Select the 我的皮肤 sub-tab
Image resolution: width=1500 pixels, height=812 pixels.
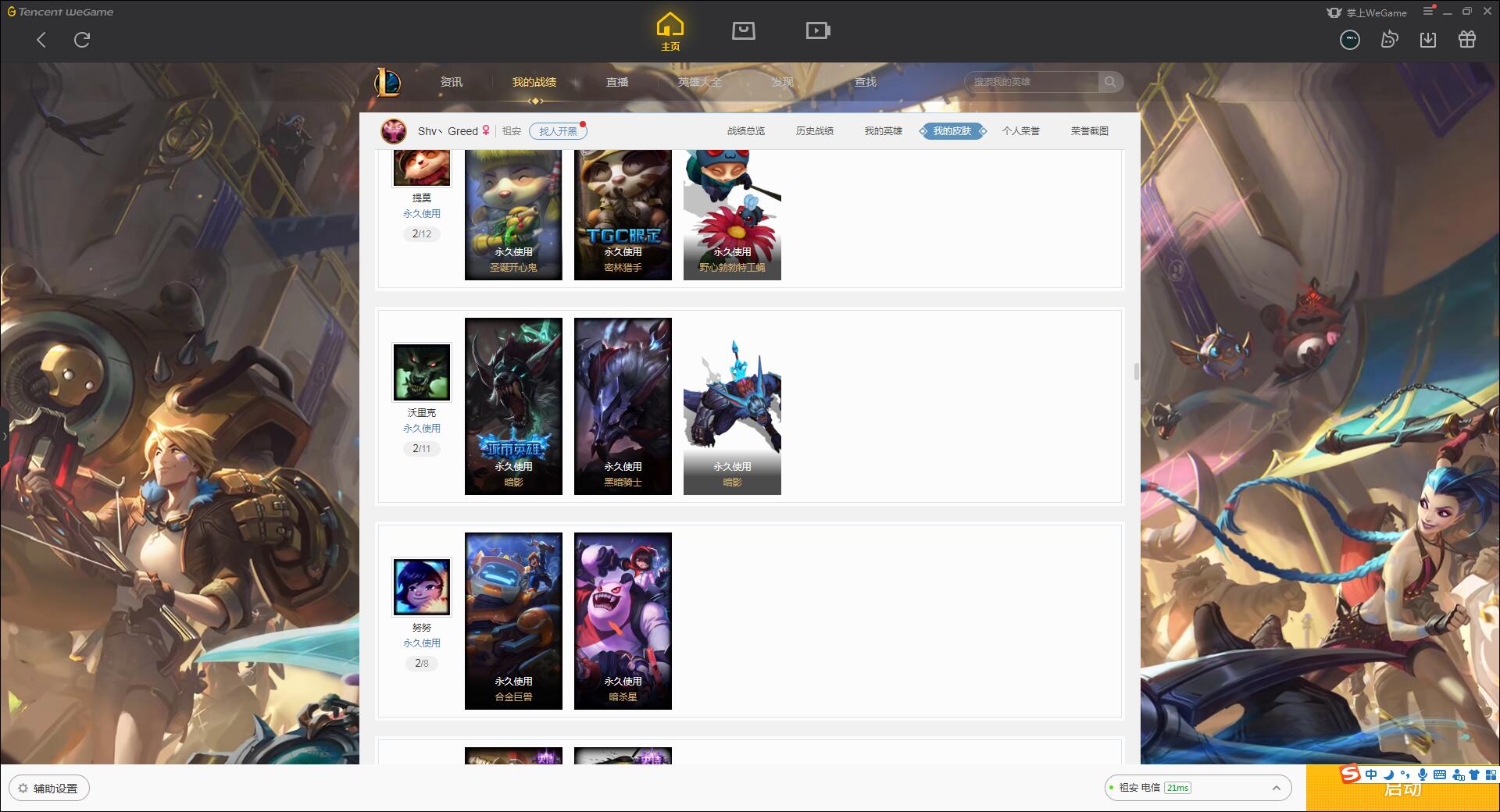click(952, 131)
